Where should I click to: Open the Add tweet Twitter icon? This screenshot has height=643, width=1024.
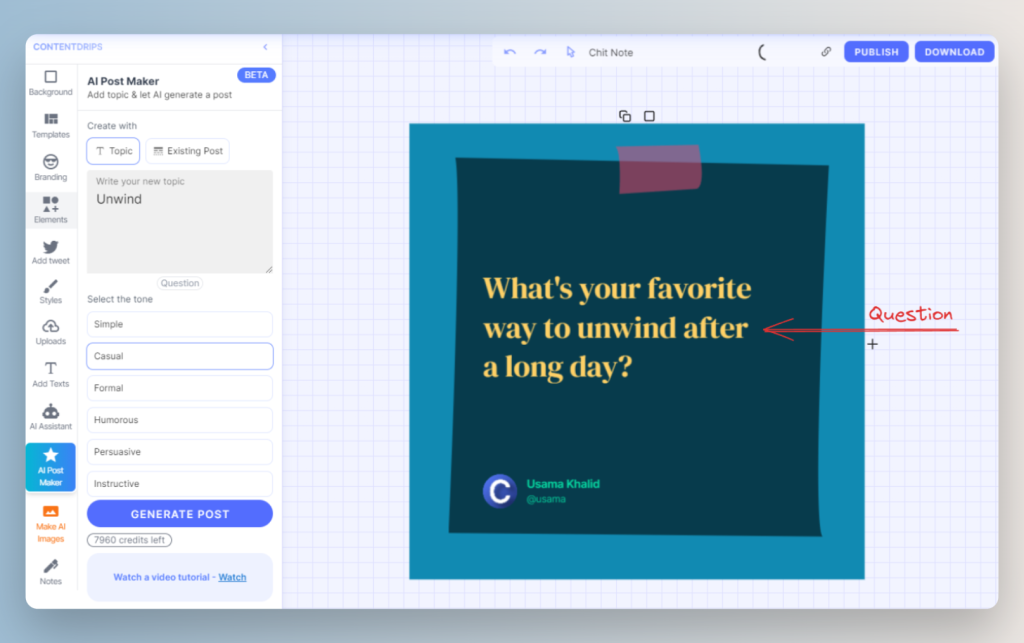(x=50, y=247)
